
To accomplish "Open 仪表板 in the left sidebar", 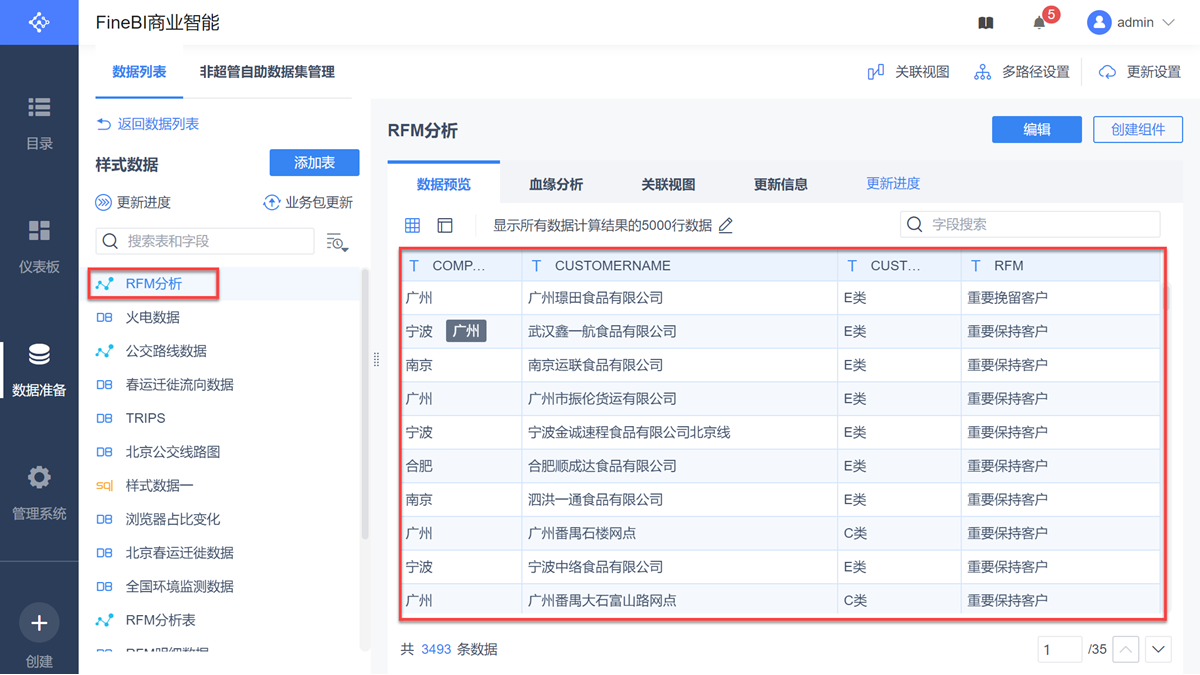I will [x=39, y=247].
